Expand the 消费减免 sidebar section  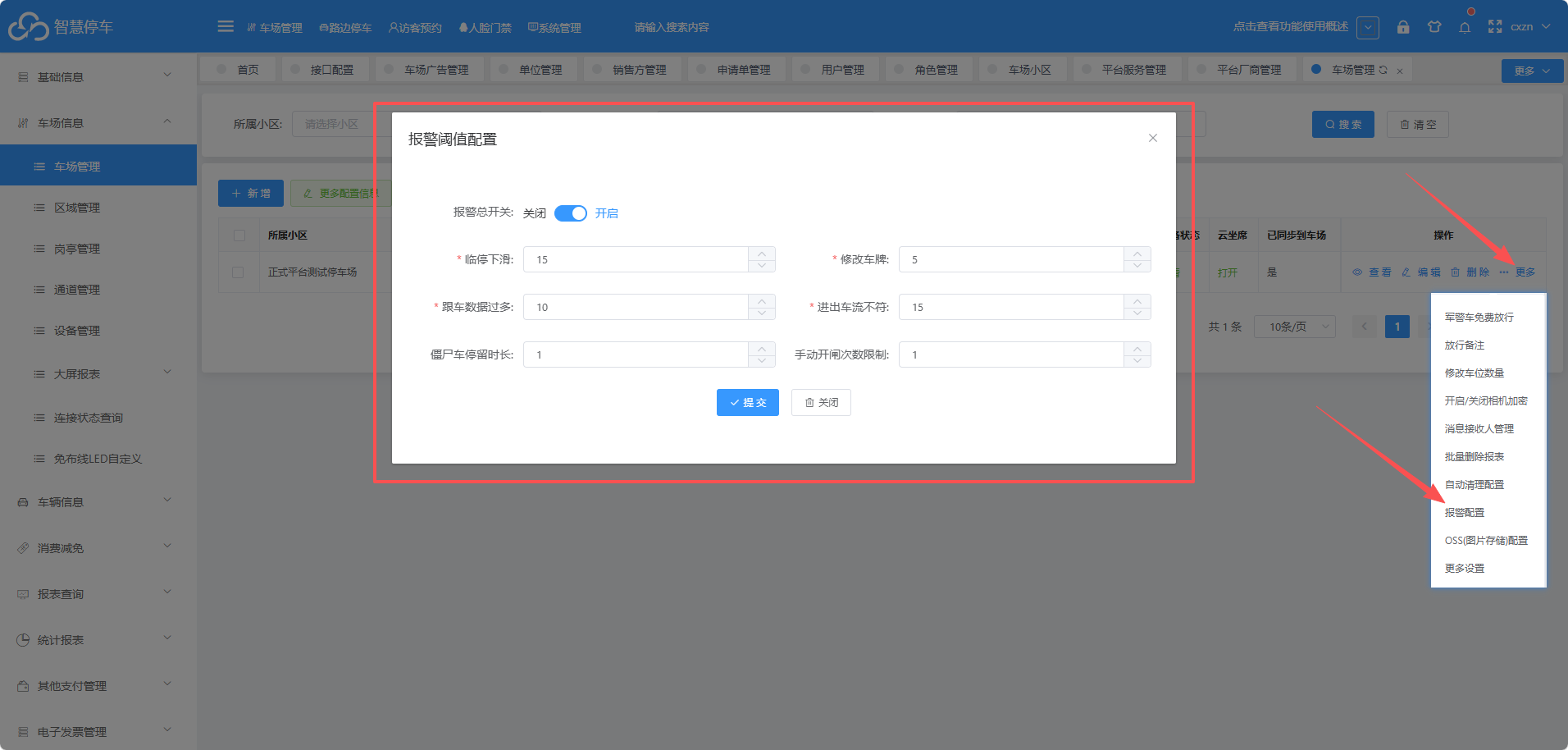(98, 547)
